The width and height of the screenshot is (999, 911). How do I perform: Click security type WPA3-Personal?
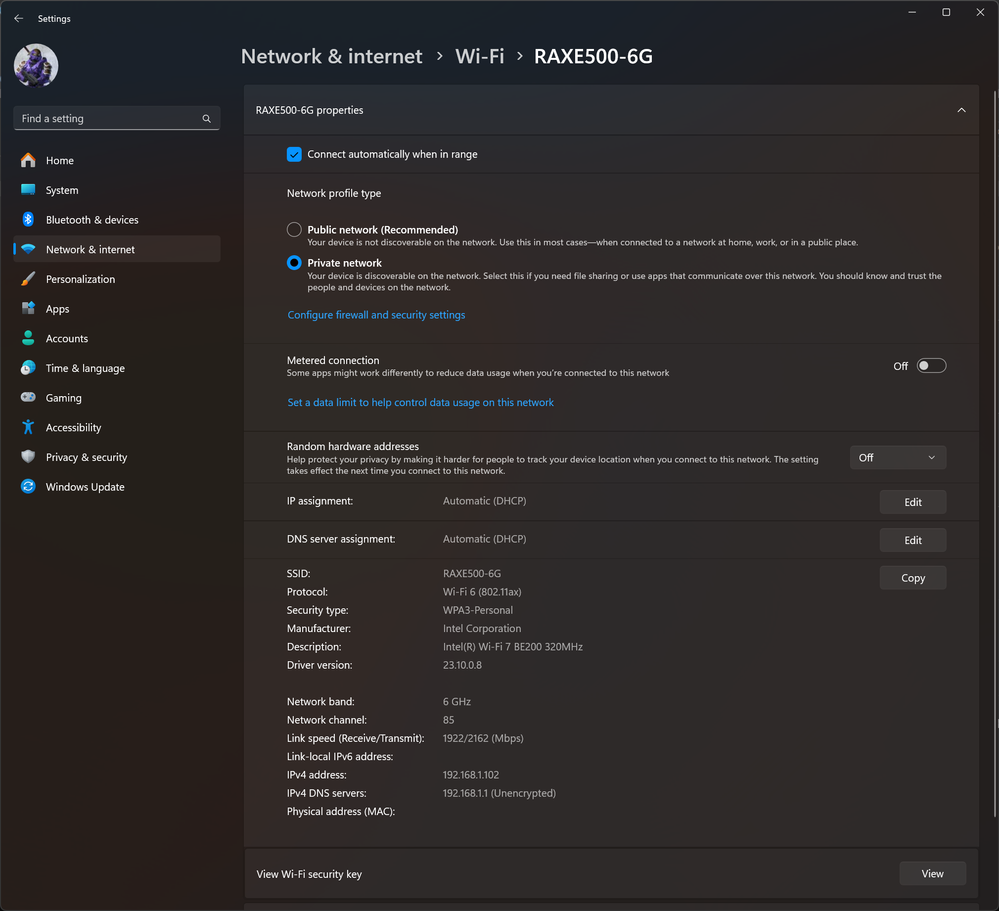tap(477, 610)
